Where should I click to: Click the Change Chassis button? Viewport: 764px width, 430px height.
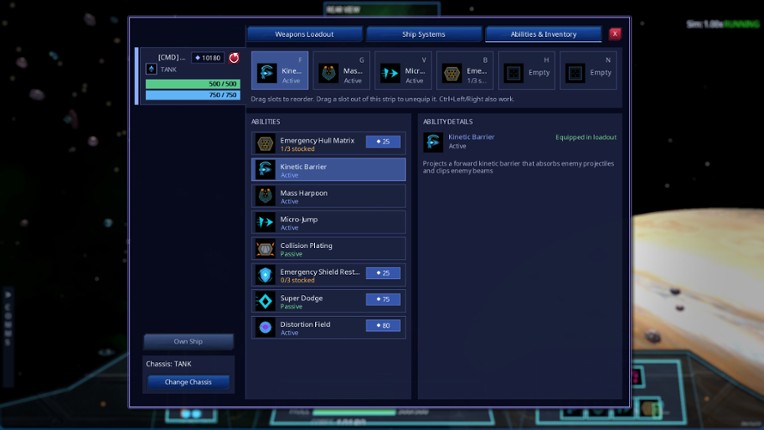(188, 382)
